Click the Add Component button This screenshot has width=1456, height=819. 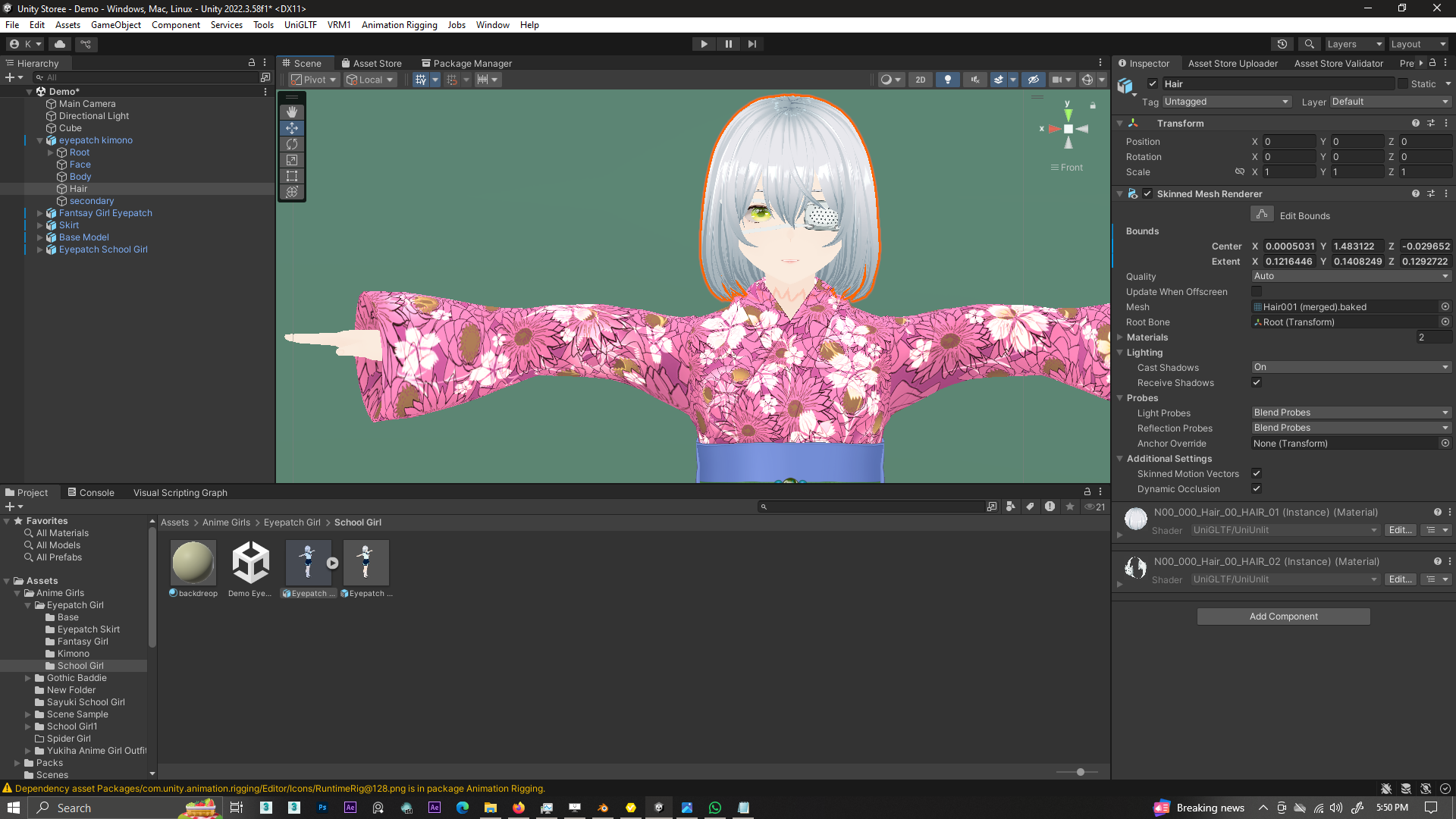(x=1283, y=617)
